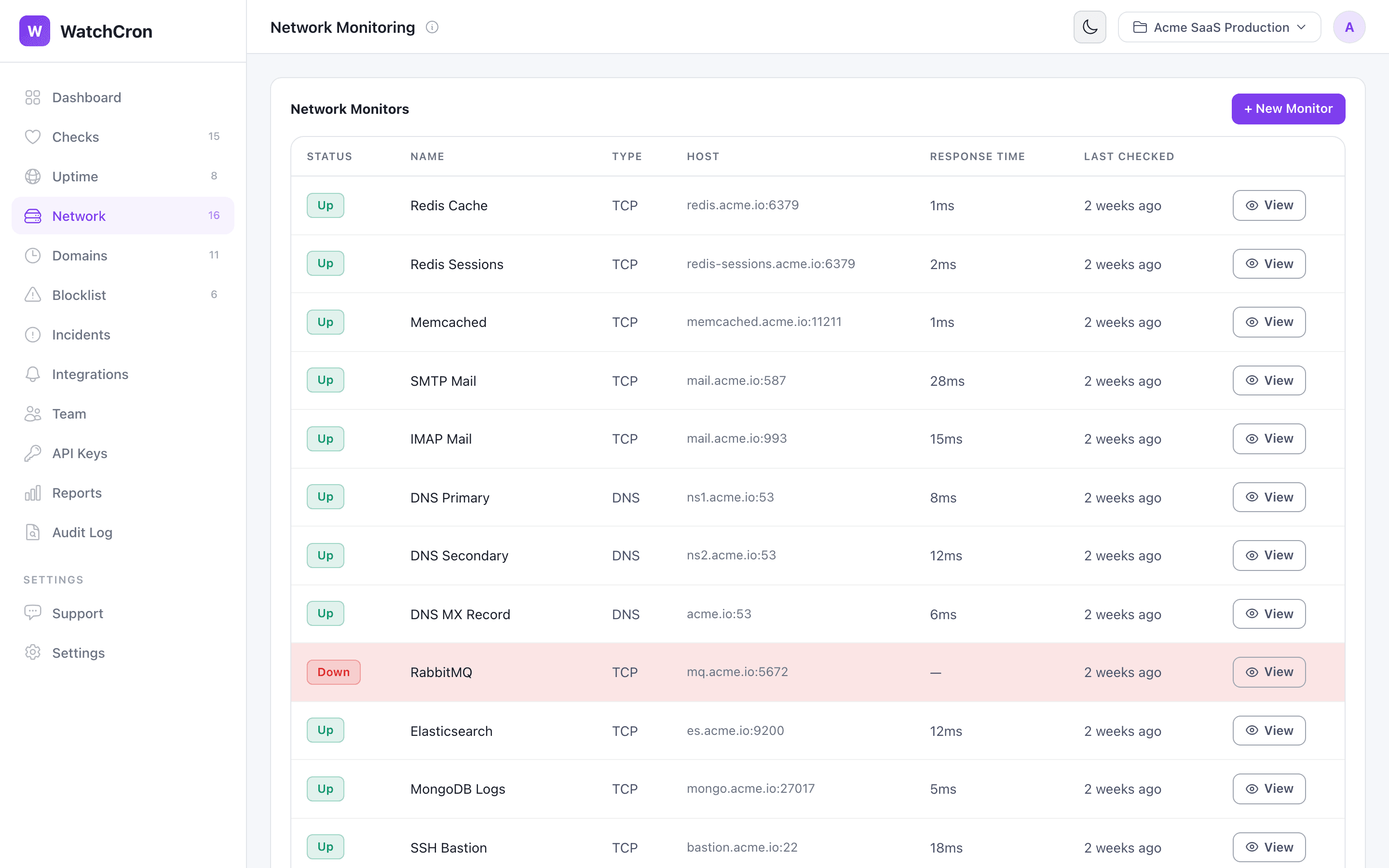
Task: Click the STATUS column header
Action: tap(329, 156)
